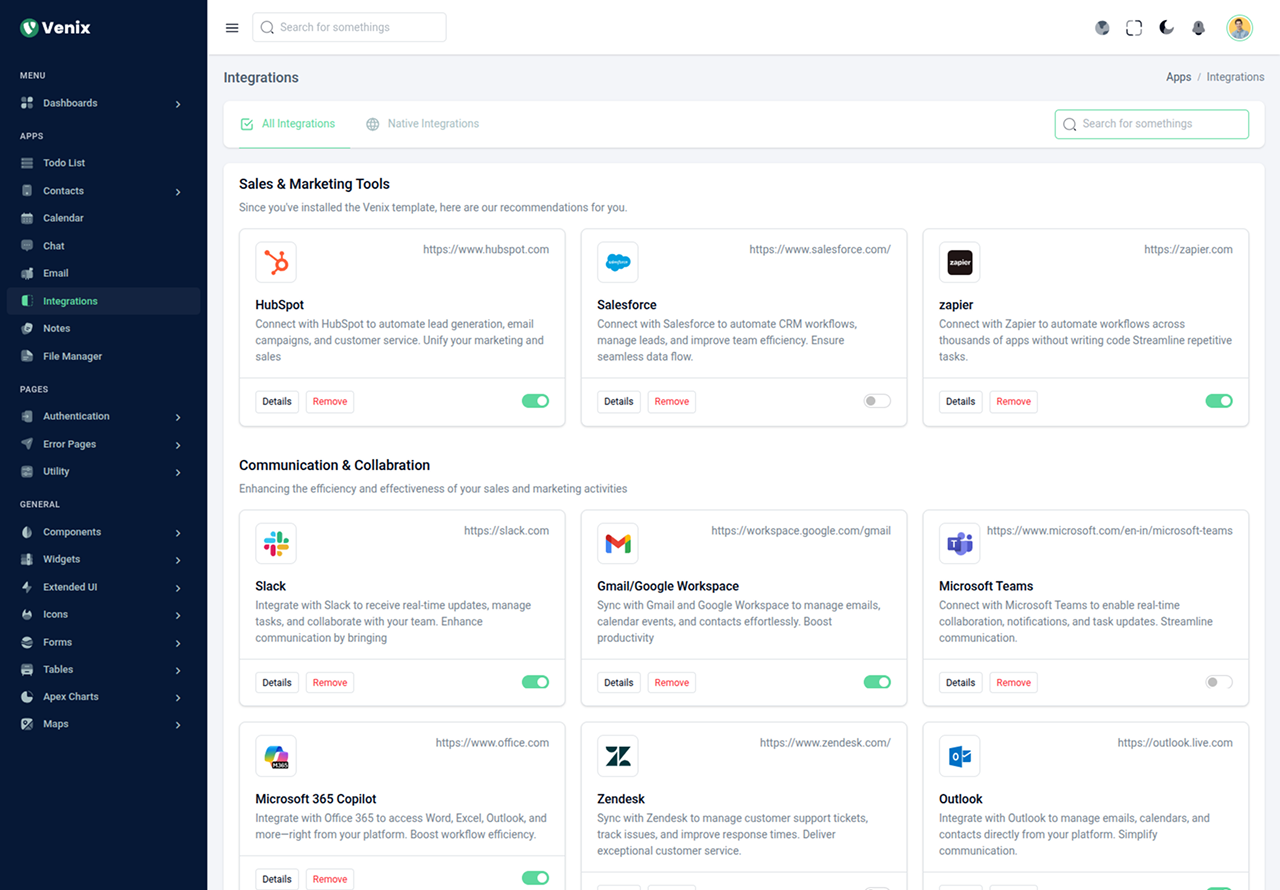
Task: Open the user profile avatar
Action: pos(1239,28)
